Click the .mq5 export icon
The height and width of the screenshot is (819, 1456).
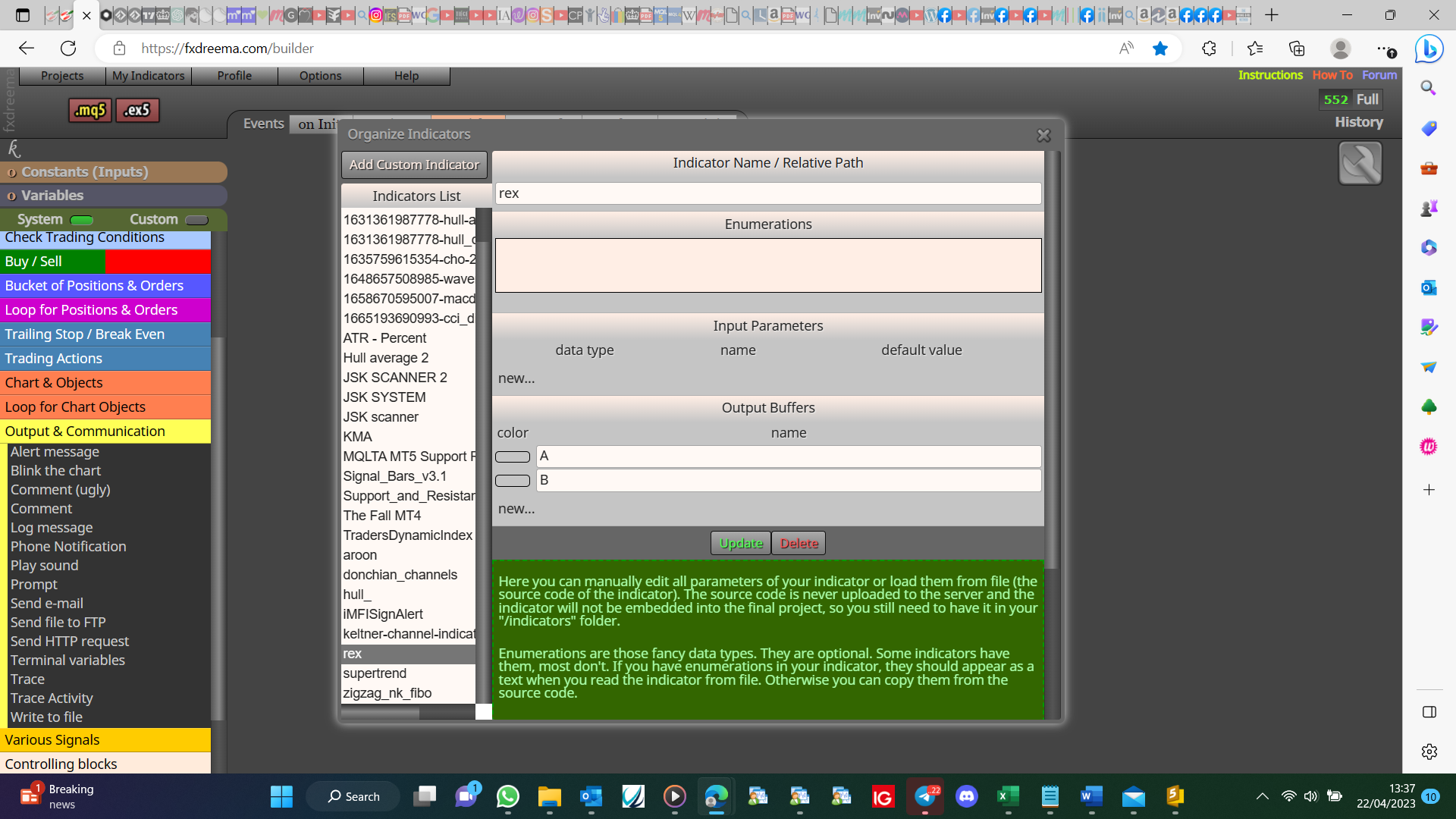coord(90,111)
